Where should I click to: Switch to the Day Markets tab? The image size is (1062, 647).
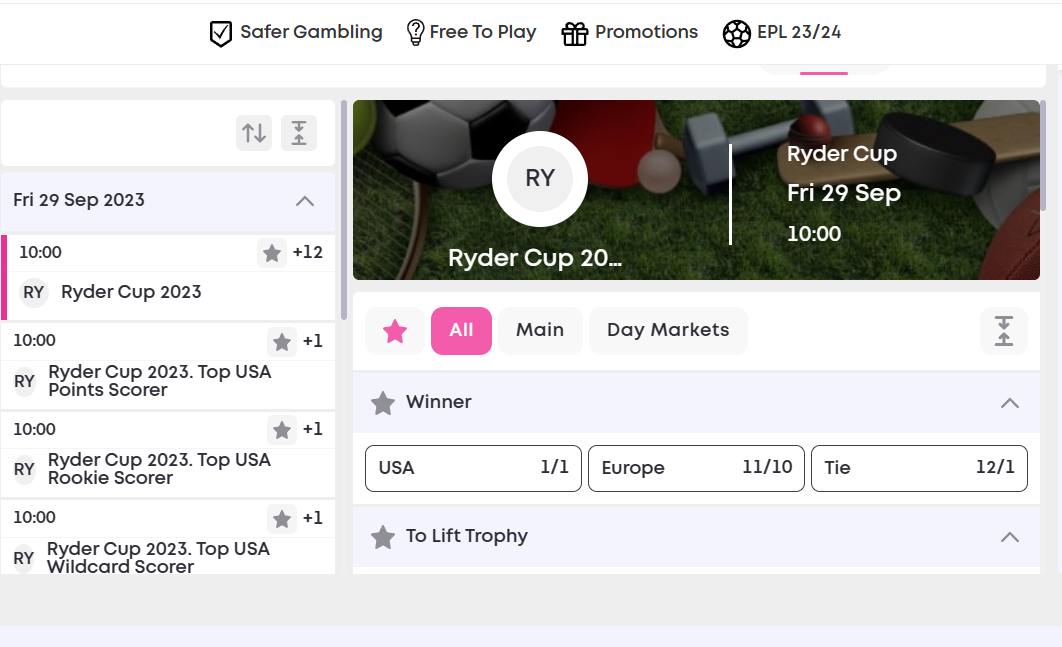[x=668, y=331]
